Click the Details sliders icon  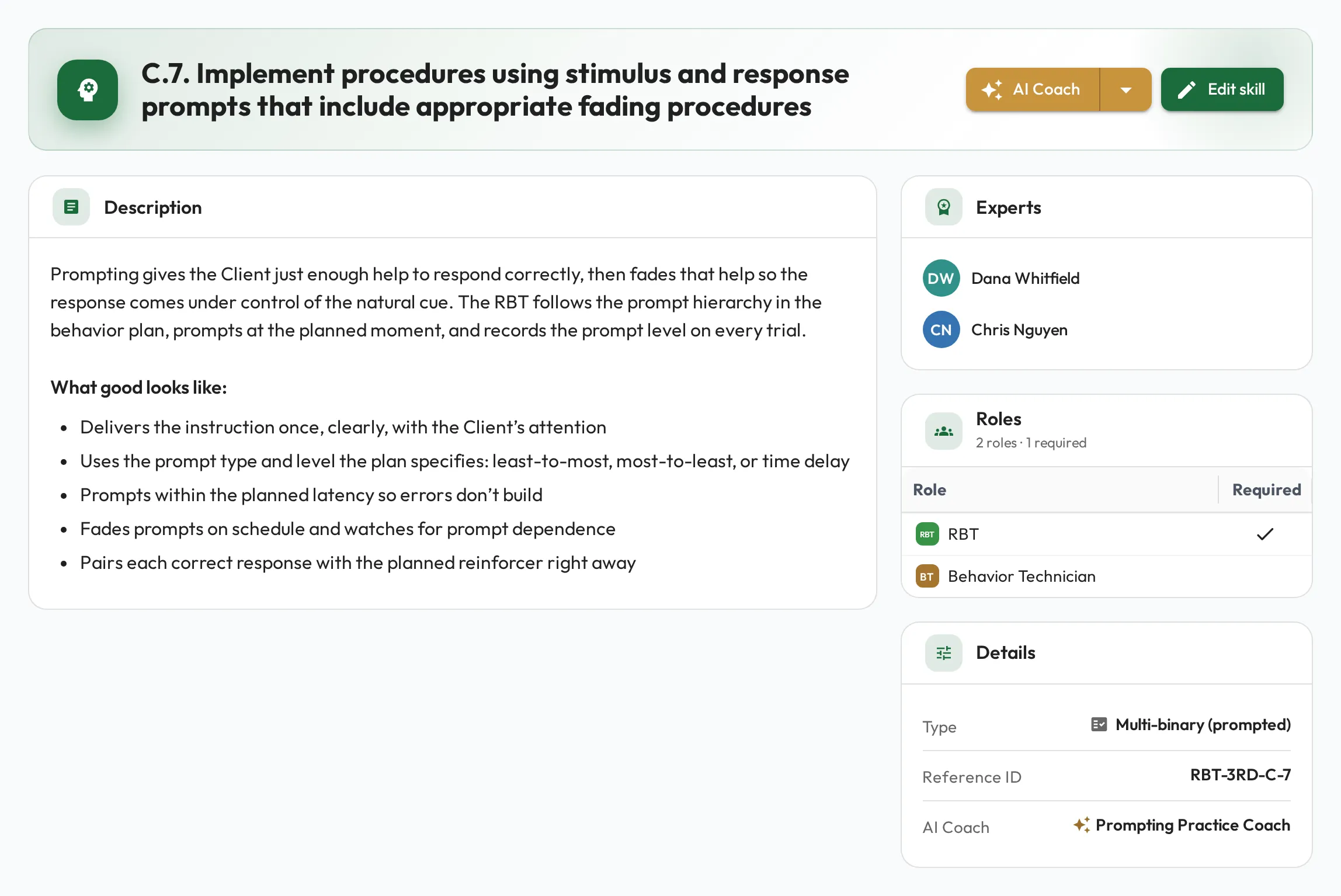pos(943,652)
